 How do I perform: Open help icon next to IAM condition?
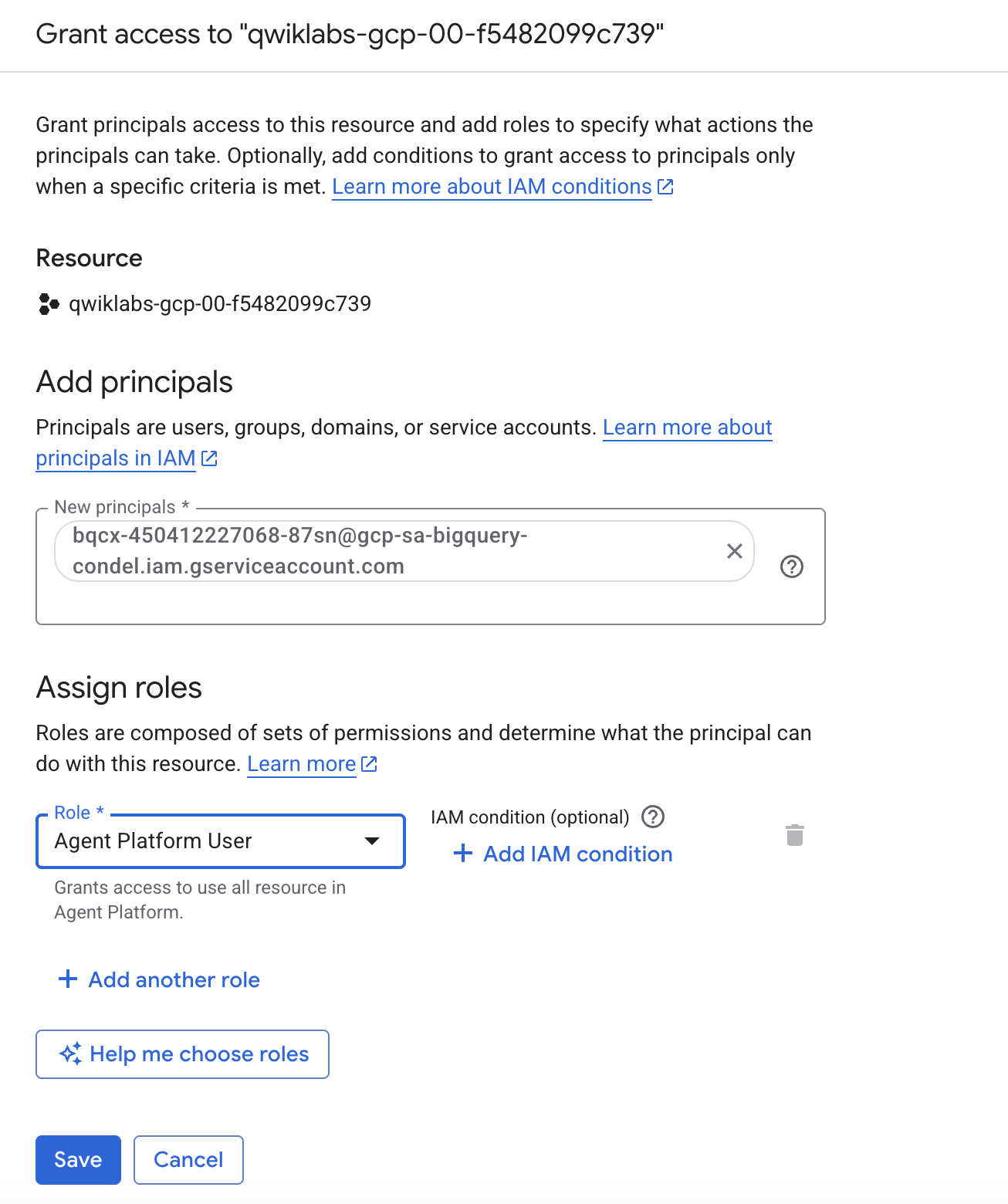tap(653, 817)
